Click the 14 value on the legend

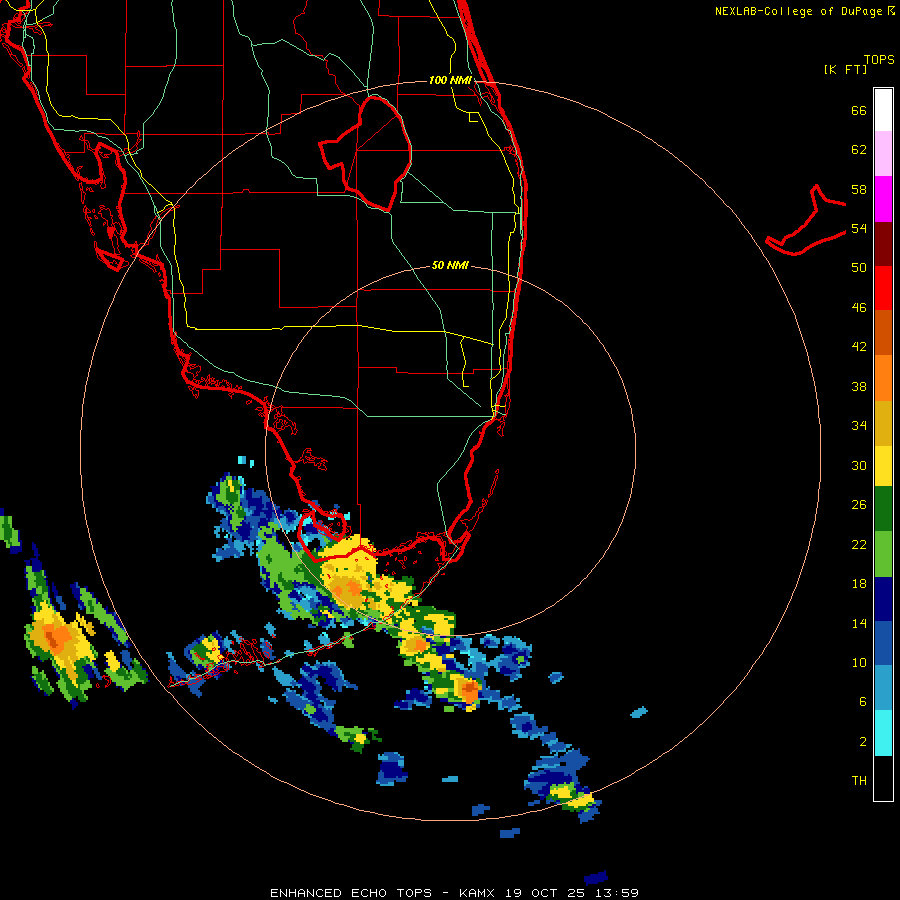click(859, 623)
